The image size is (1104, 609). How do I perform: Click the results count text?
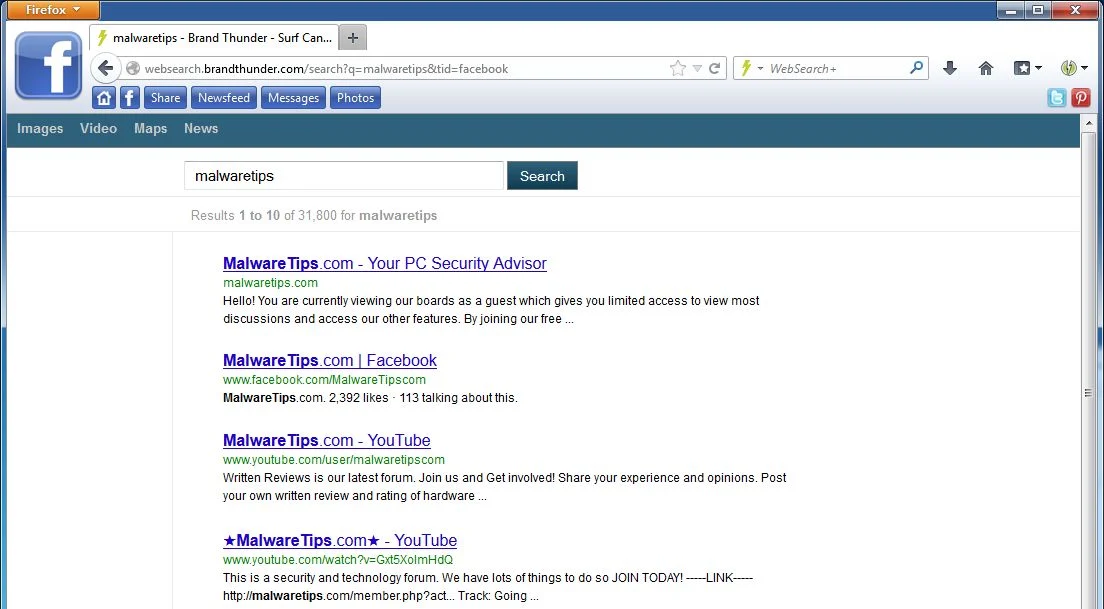tap(314, 215)
